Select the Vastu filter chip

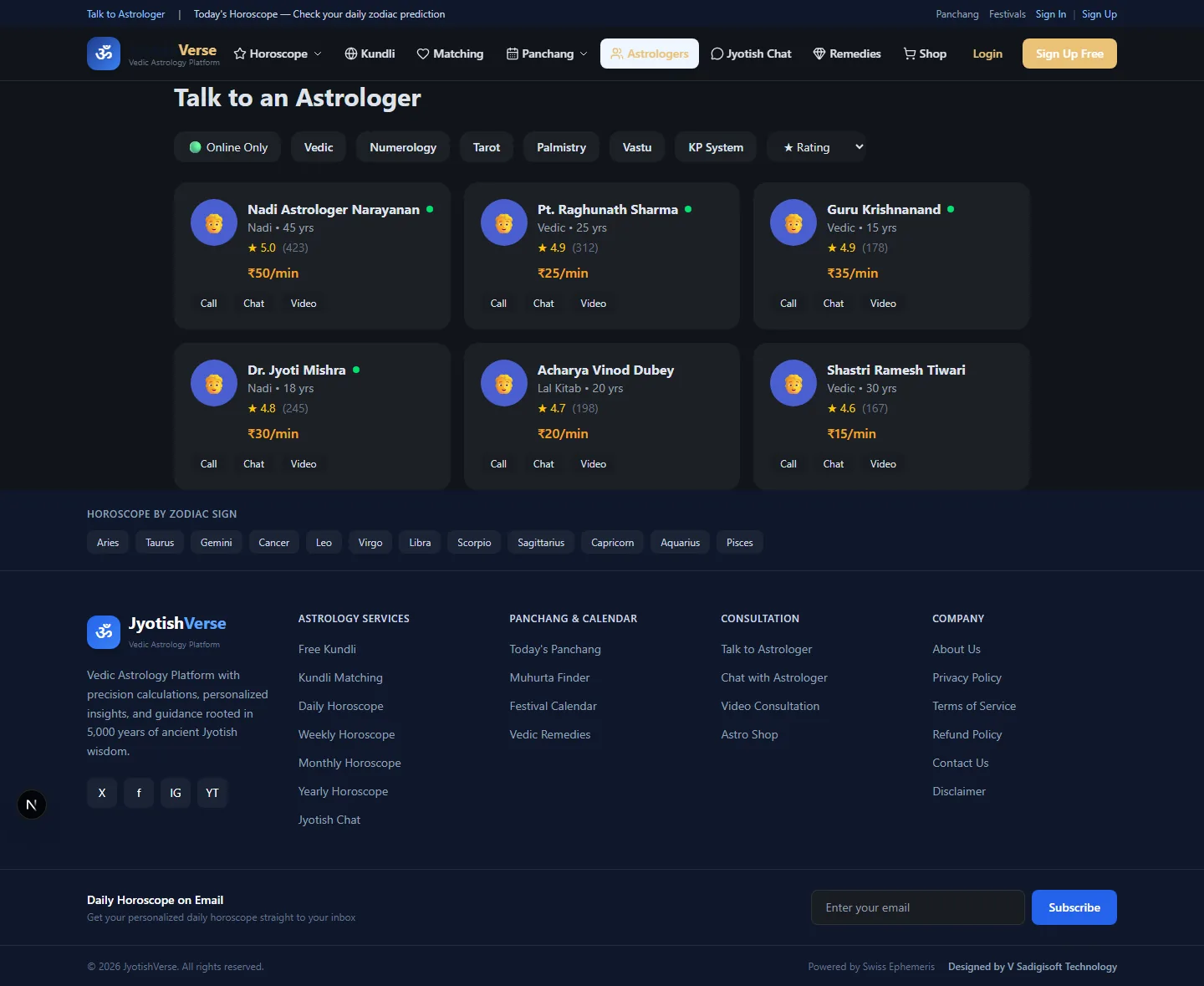tap(637, 147)
